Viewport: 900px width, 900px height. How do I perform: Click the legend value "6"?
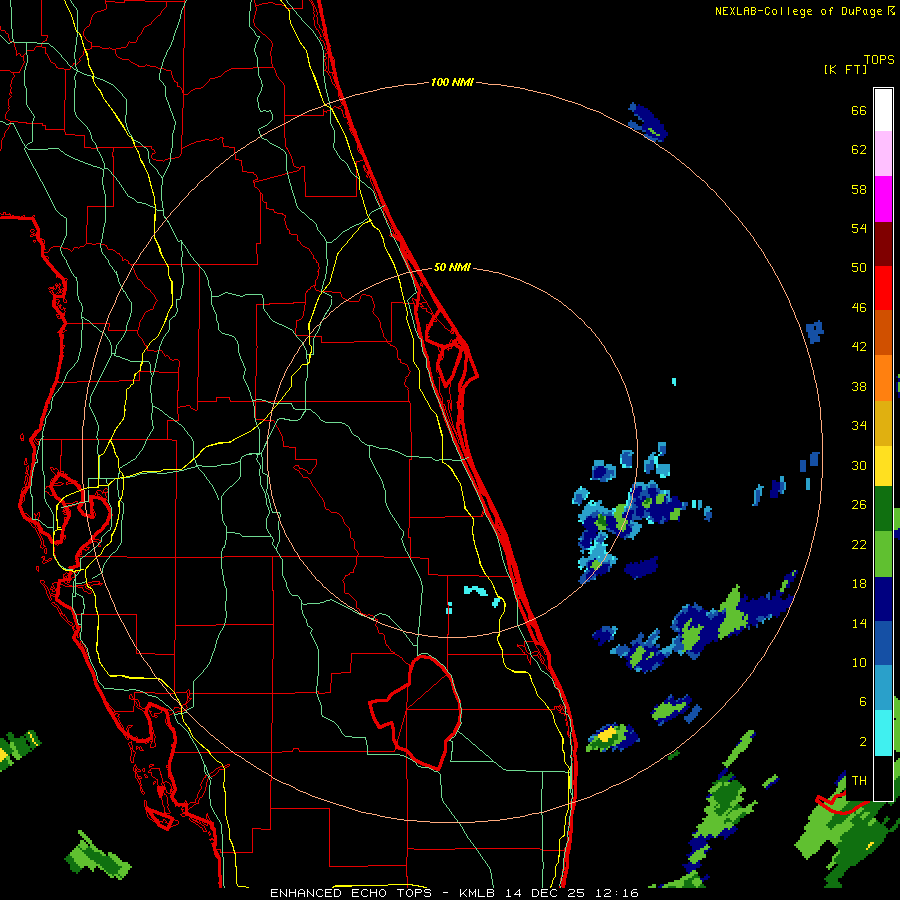[x=863, y=702]
